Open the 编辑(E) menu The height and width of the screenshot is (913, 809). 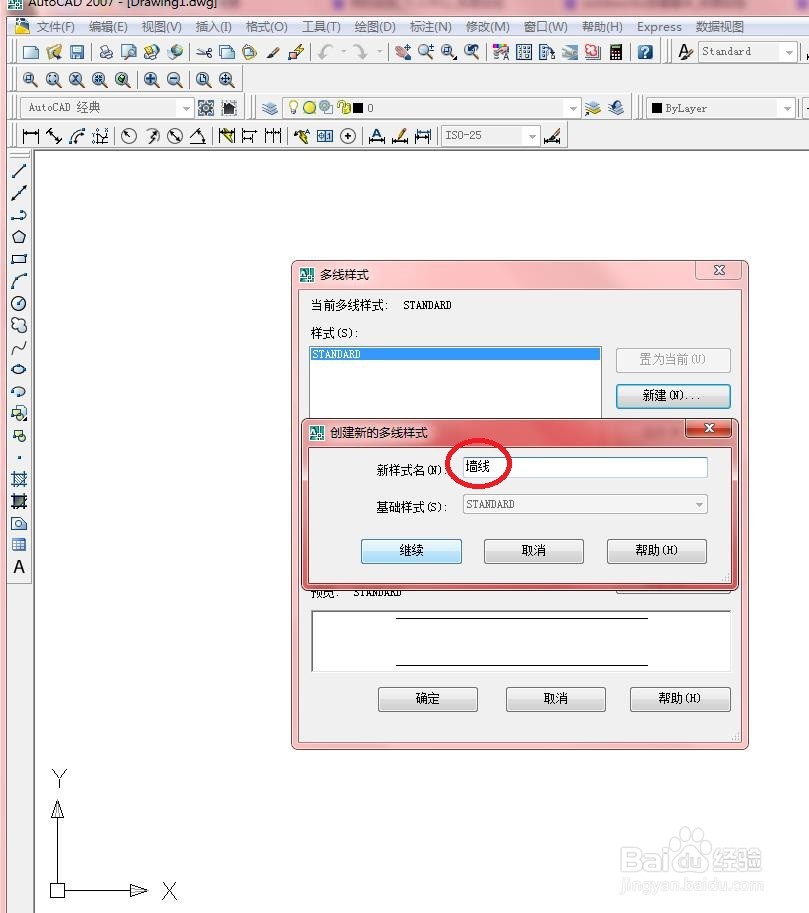coord(108,27)
